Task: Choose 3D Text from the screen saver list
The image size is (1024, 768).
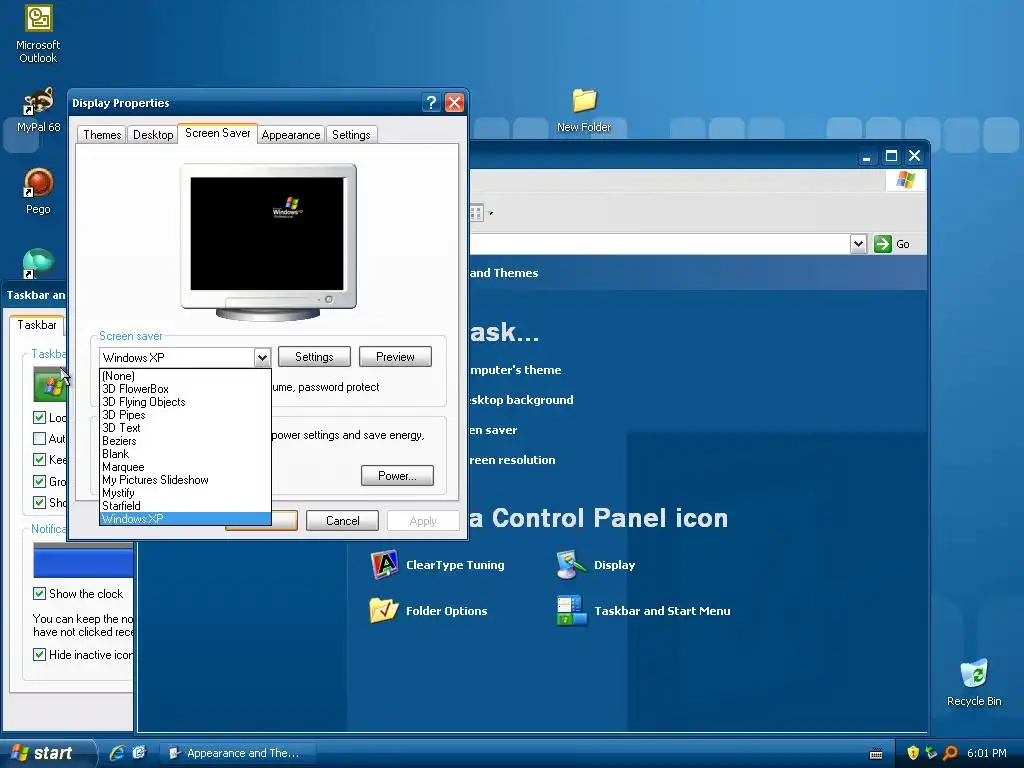Action: point(185,428)
